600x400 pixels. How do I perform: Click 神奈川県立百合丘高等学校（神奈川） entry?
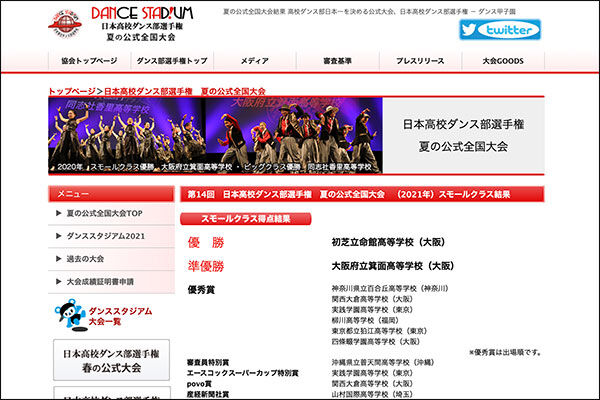(390, 288)
